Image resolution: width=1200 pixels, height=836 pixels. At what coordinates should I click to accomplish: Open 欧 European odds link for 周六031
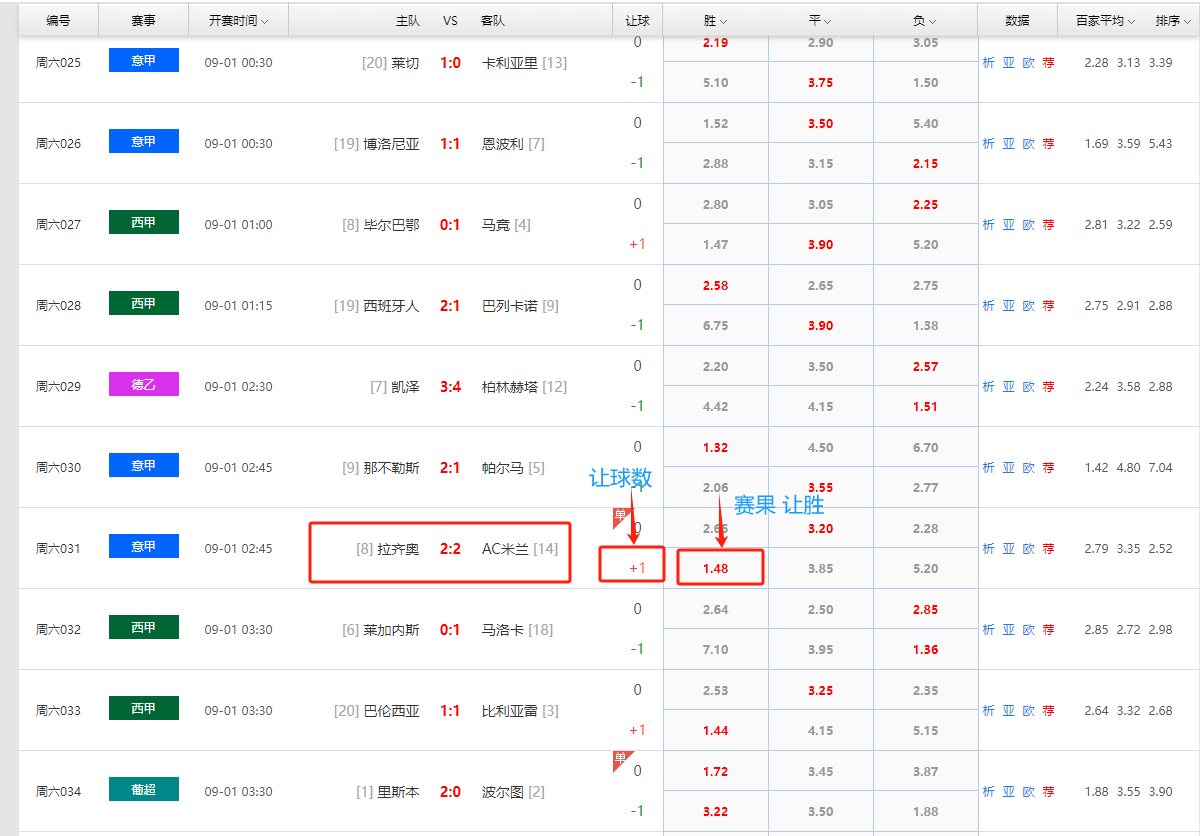[x=1028, y=548]
